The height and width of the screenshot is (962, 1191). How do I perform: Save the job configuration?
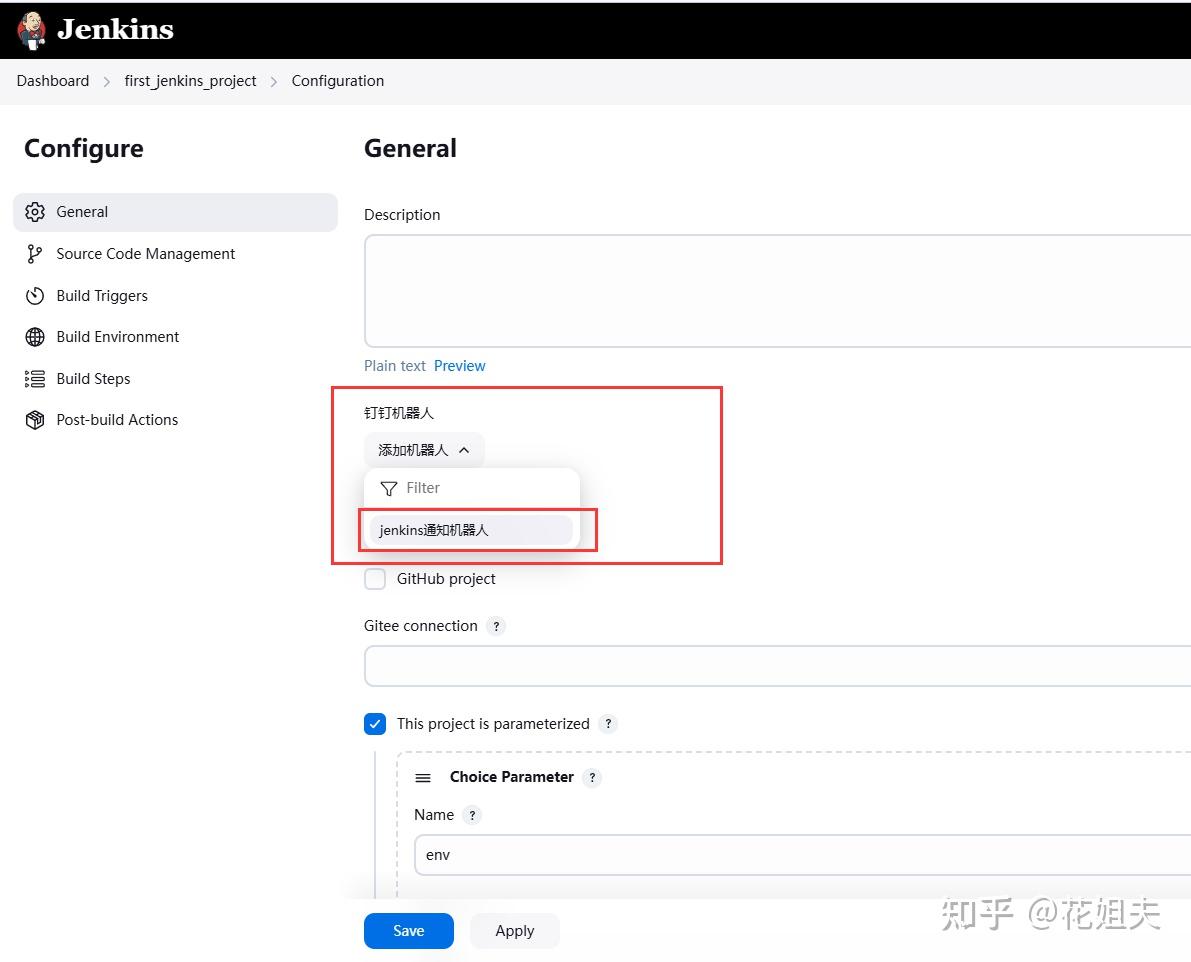click(409, 931)
